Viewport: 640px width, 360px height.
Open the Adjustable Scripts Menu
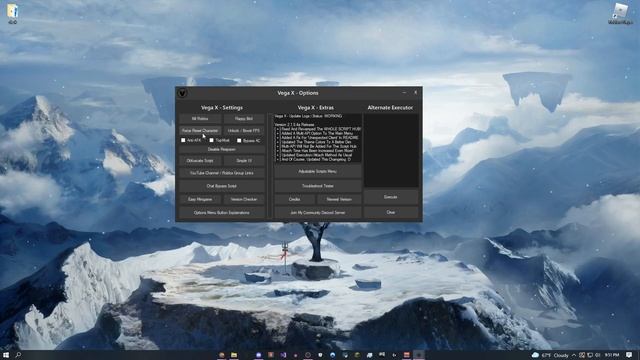click(x=318, y=171)
